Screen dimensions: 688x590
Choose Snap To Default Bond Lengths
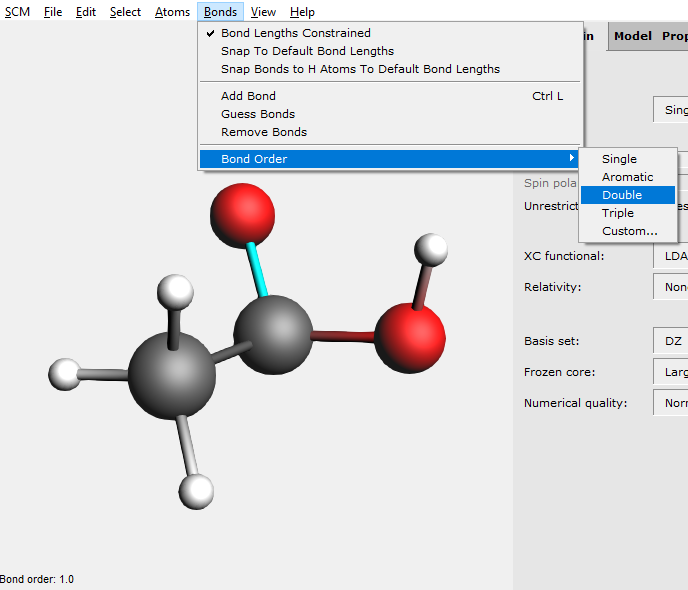tap(391, 51)
